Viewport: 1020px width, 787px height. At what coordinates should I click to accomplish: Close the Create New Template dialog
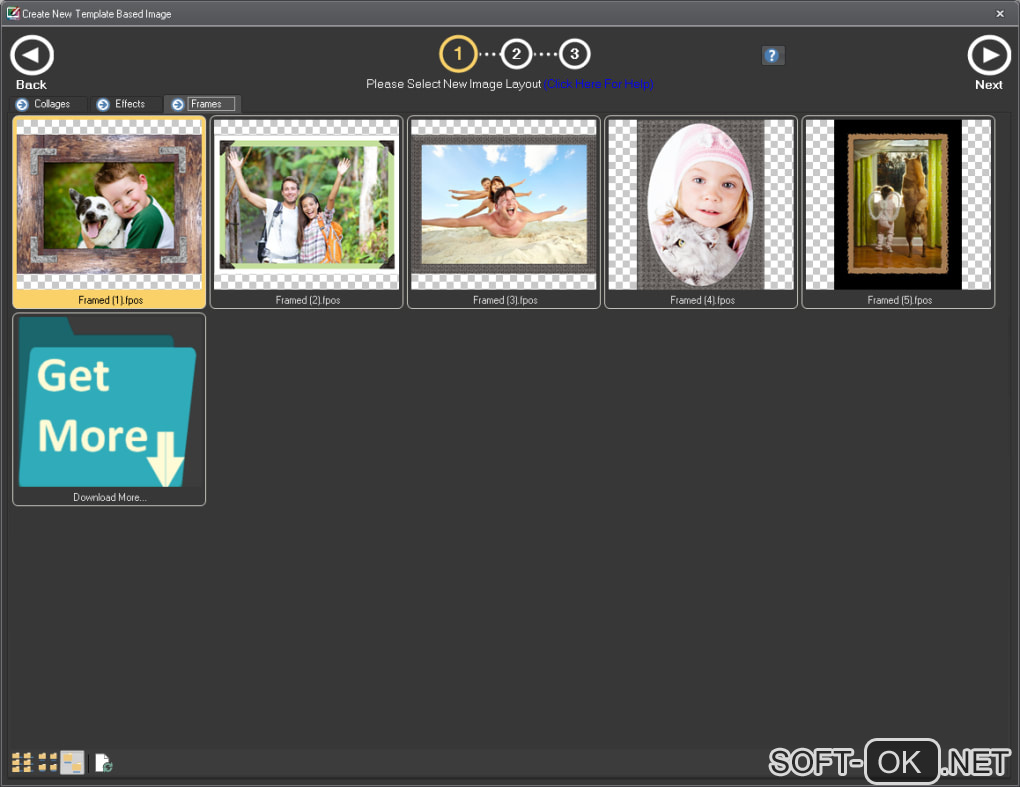[1000, 14]
